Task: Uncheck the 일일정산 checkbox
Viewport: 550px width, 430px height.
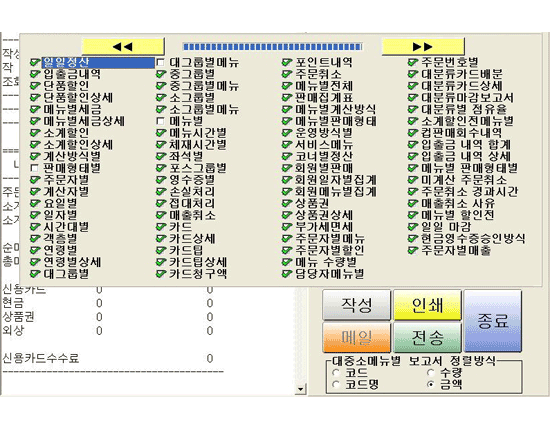Action: coord(35,62)
